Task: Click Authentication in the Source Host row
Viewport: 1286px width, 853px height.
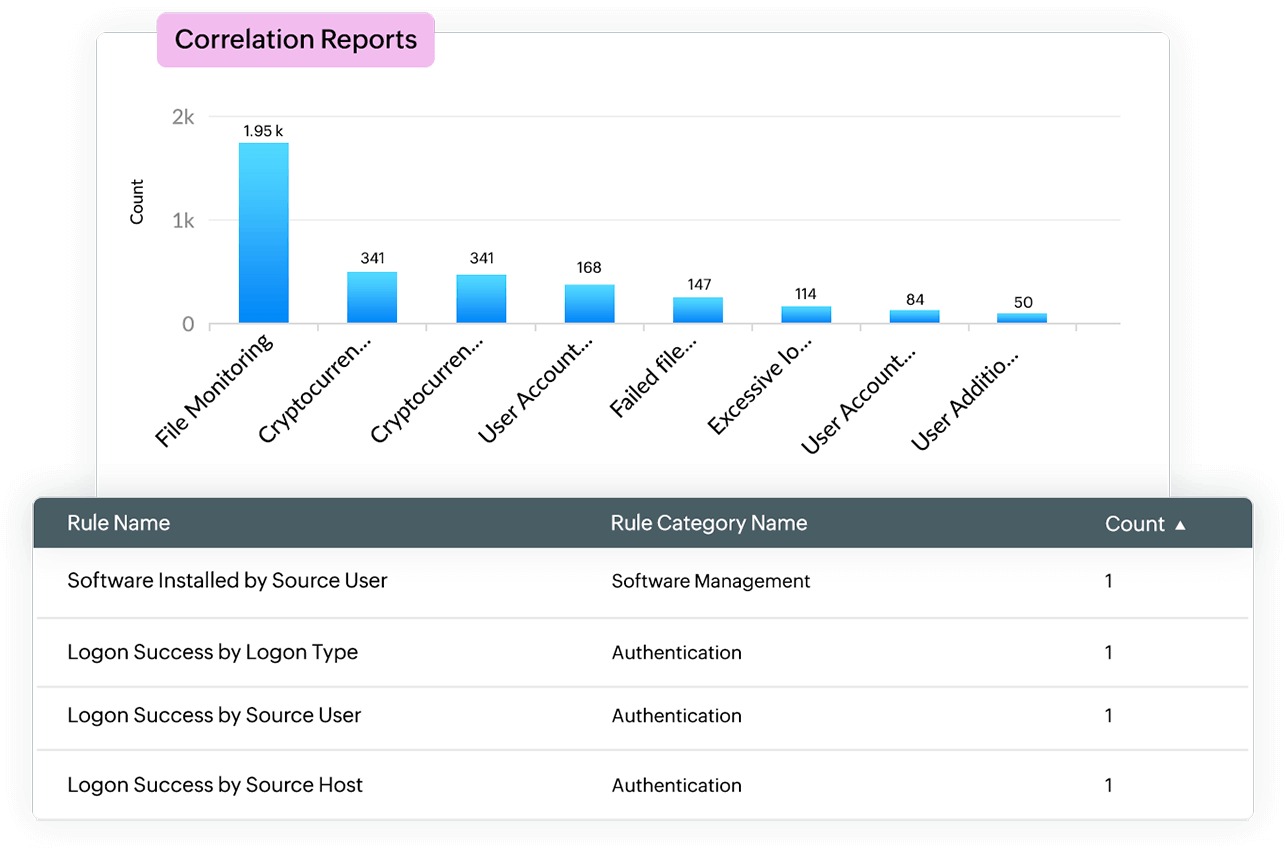Action: point(677,786)
